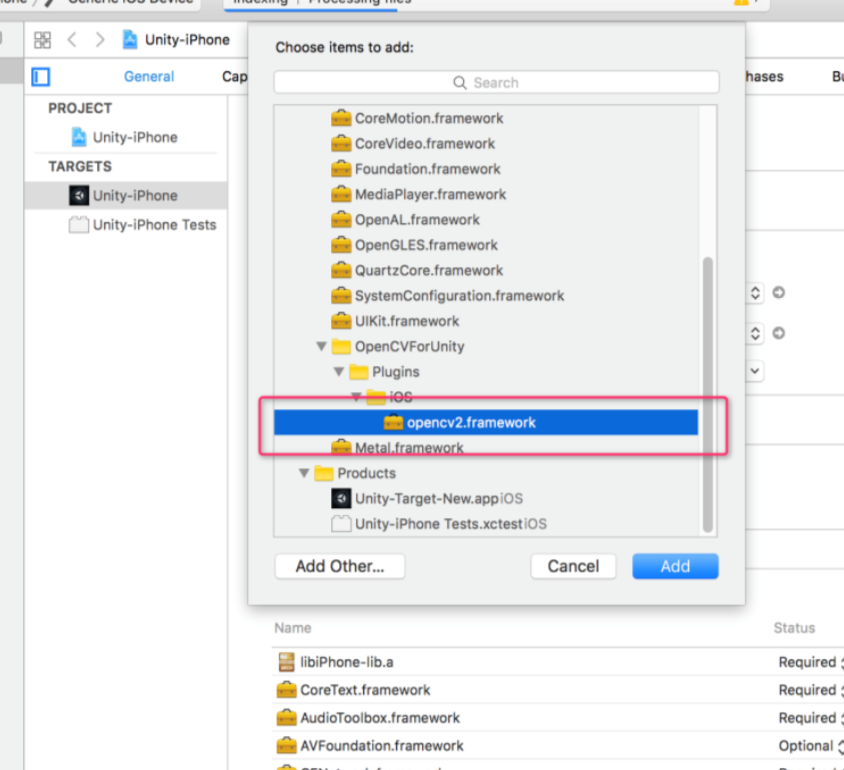Click the yellow warning icon in toolbar

coord(741,2)
